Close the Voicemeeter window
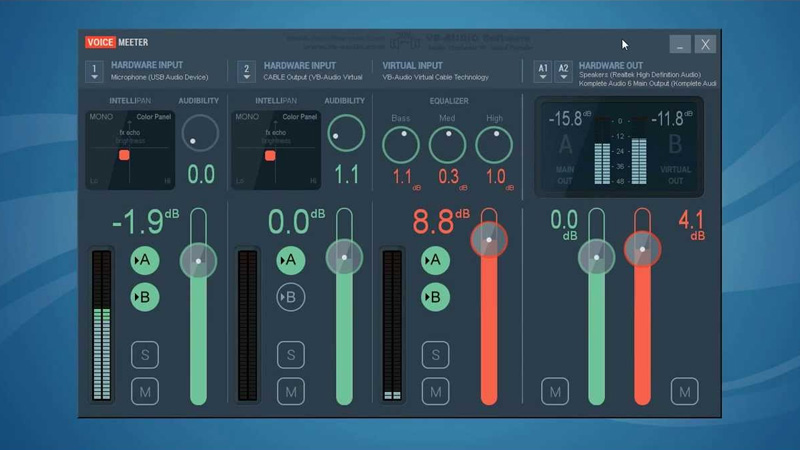The height and width of the screenshot is (450, 800). point(705,44)
